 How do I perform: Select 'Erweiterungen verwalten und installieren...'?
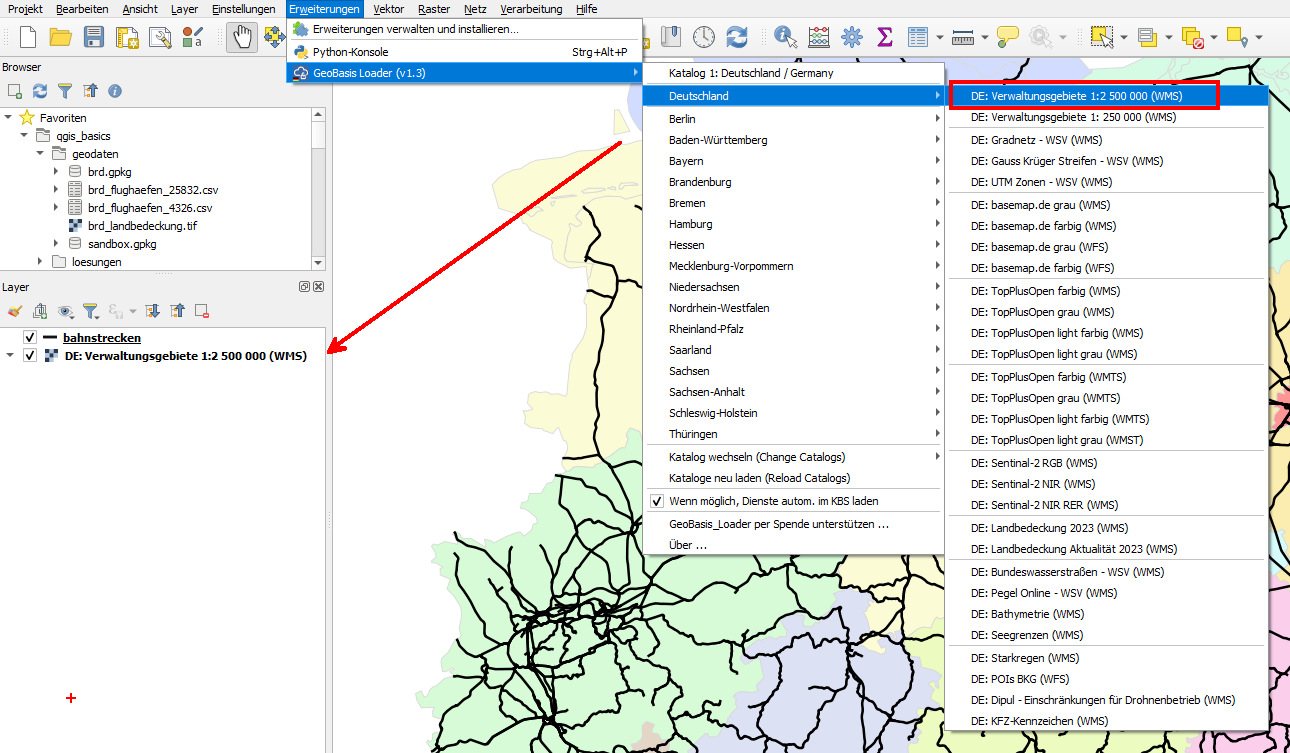coord(464,29)
